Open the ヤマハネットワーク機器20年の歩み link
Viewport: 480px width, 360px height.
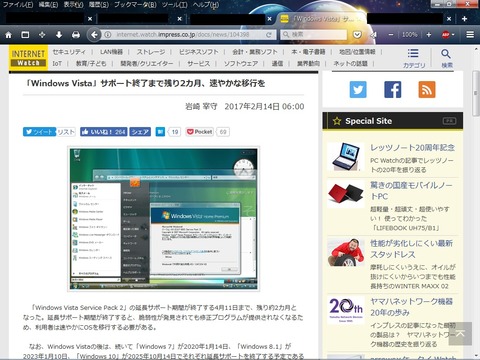coord(411,307)
